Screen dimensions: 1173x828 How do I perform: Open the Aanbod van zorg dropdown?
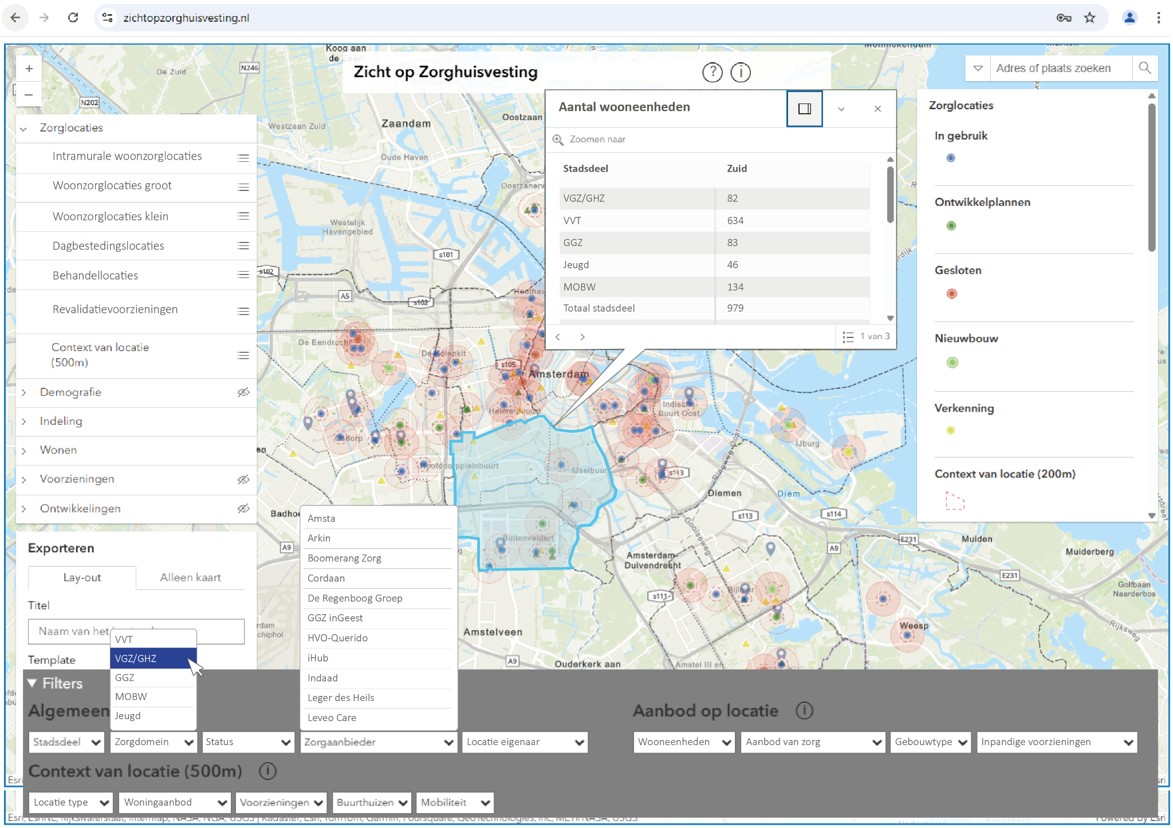point(813,742)
